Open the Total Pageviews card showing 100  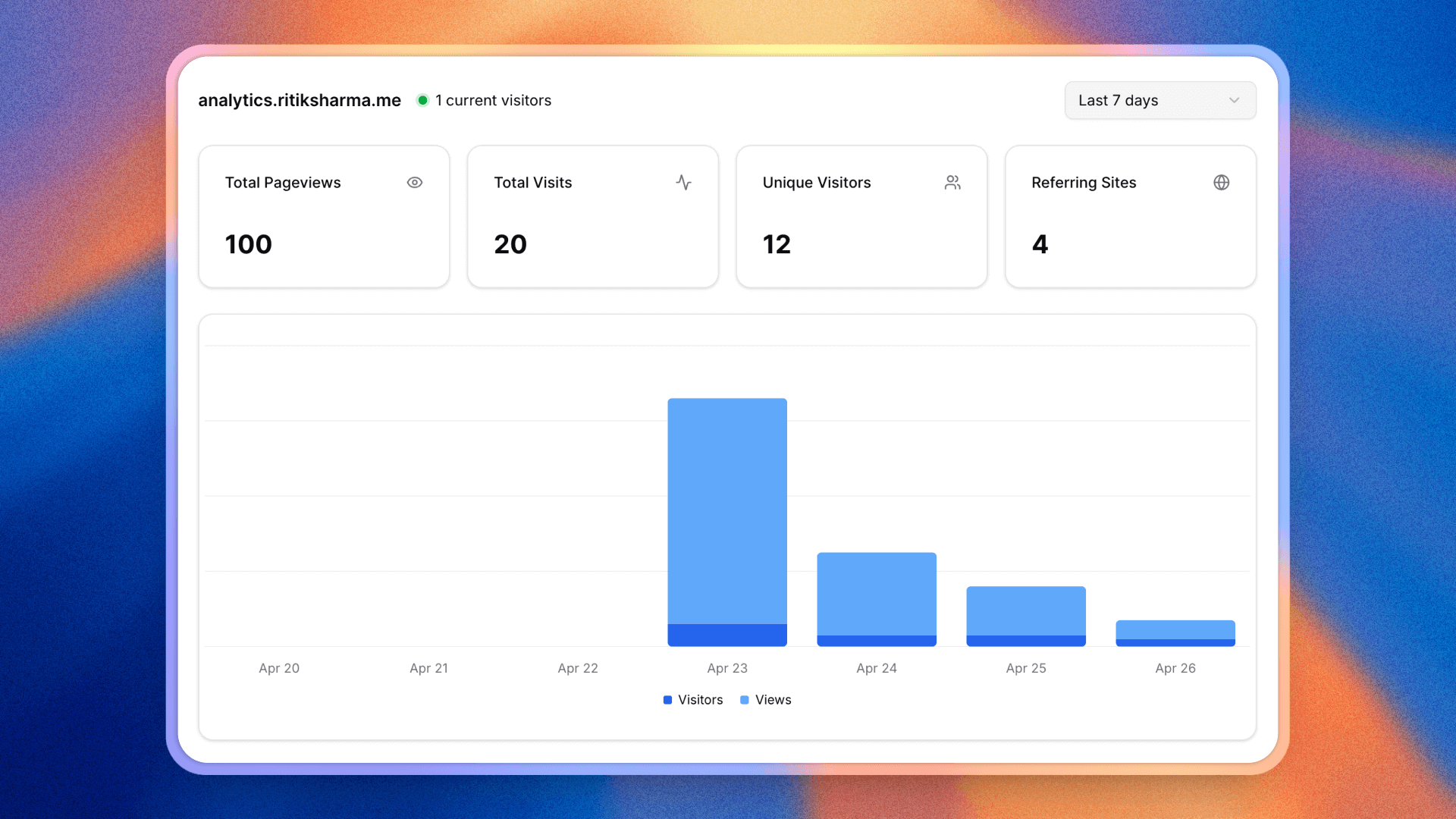pyautogui.click(x=324, y=217)
